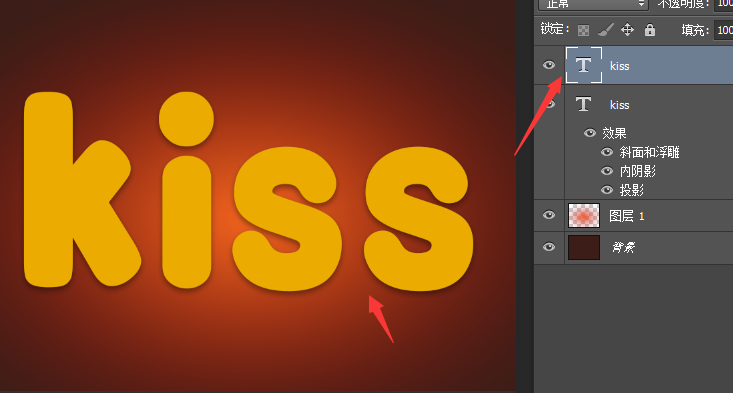Select the 斜面和浮雕 effect entry
733x393 pixels.
649,152
